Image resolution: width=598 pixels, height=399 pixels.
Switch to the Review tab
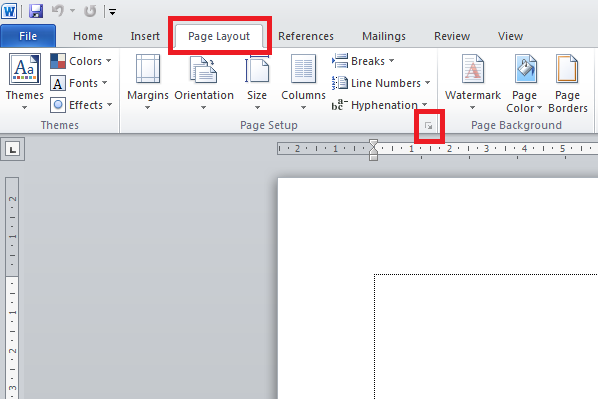point(452,36)
